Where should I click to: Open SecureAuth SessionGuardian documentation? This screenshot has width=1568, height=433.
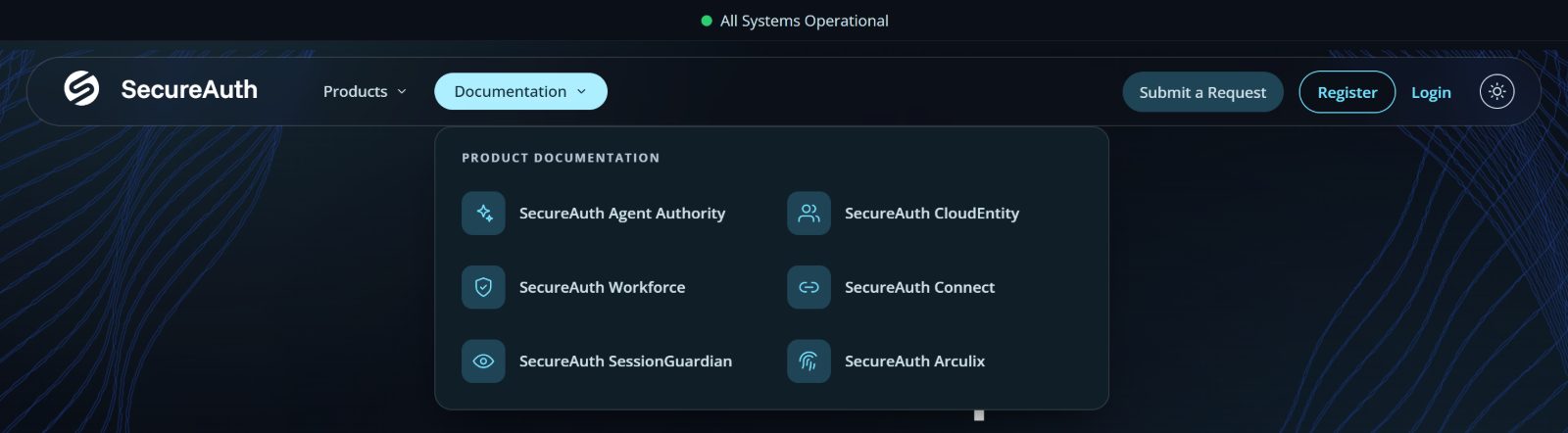pos(625,361)
